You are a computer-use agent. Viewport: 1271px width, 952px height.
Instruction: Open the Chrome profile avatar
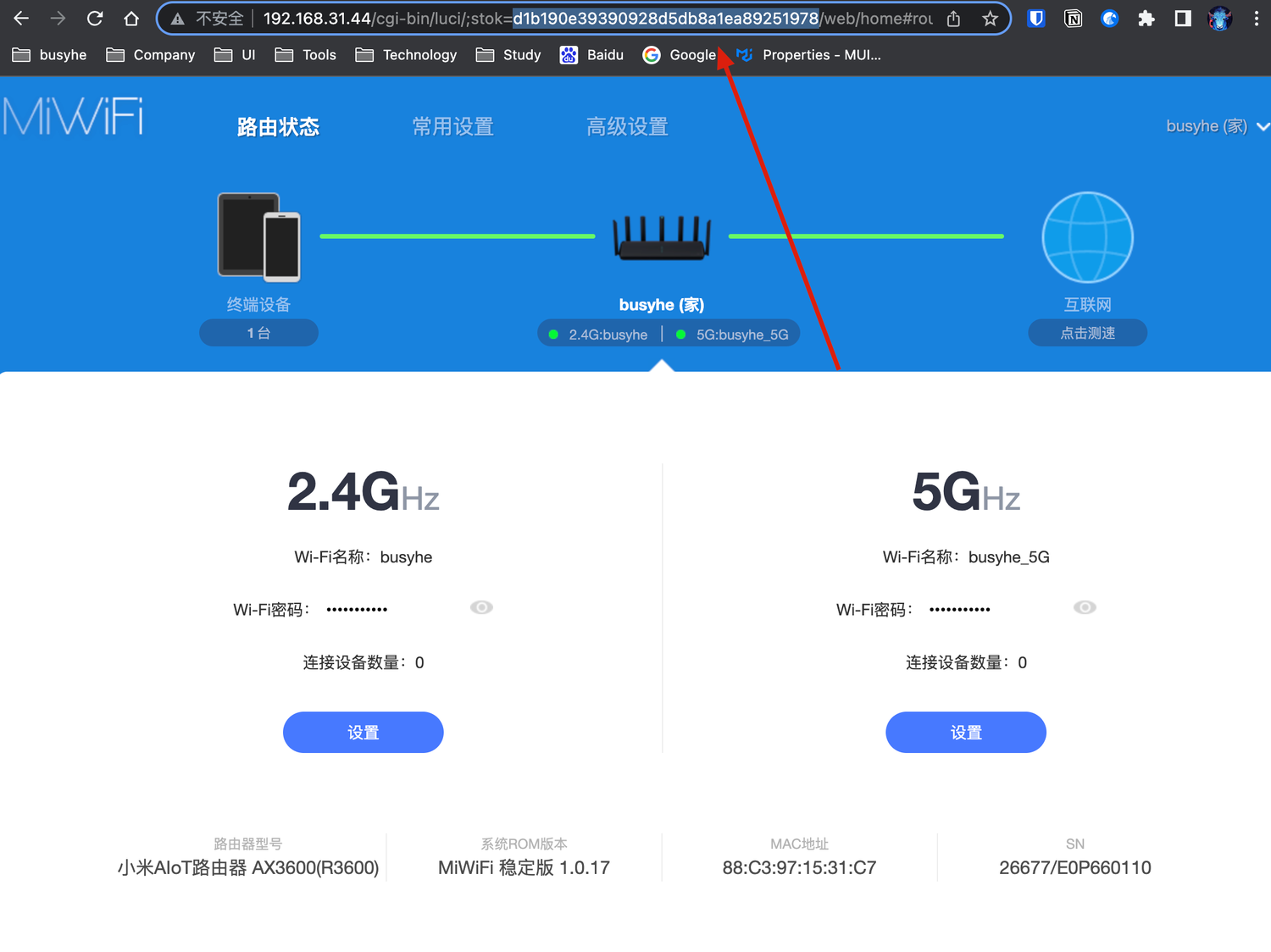1219,19
